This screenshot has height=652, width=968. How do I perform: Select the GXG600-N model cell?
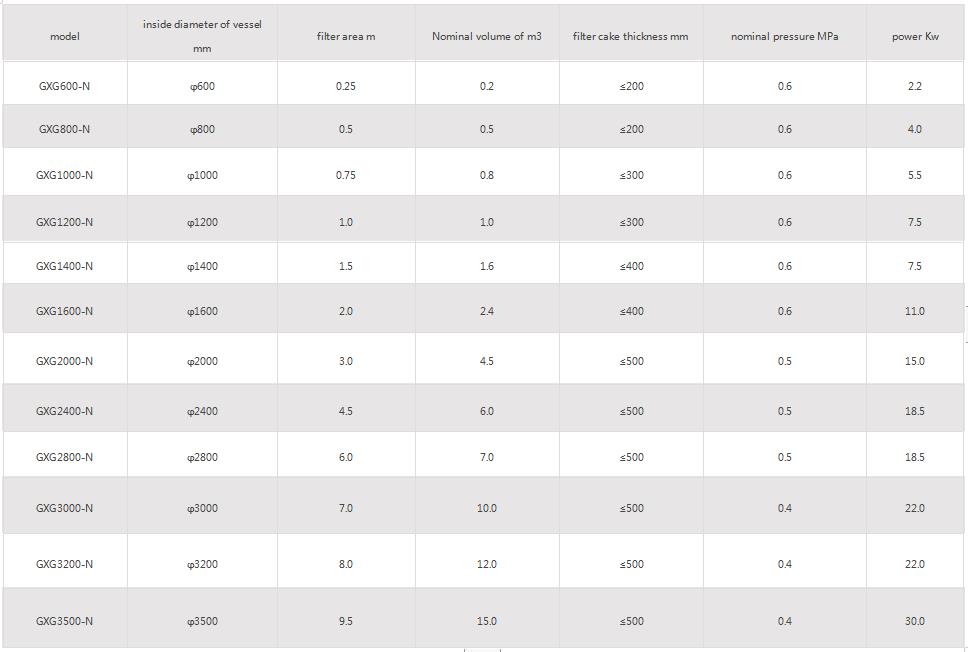[64, 86]
